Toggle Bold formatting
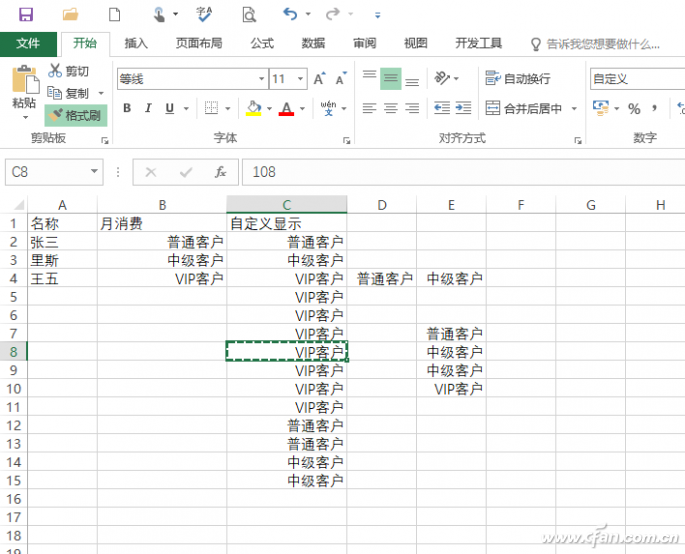 click(x=127, y=108)
